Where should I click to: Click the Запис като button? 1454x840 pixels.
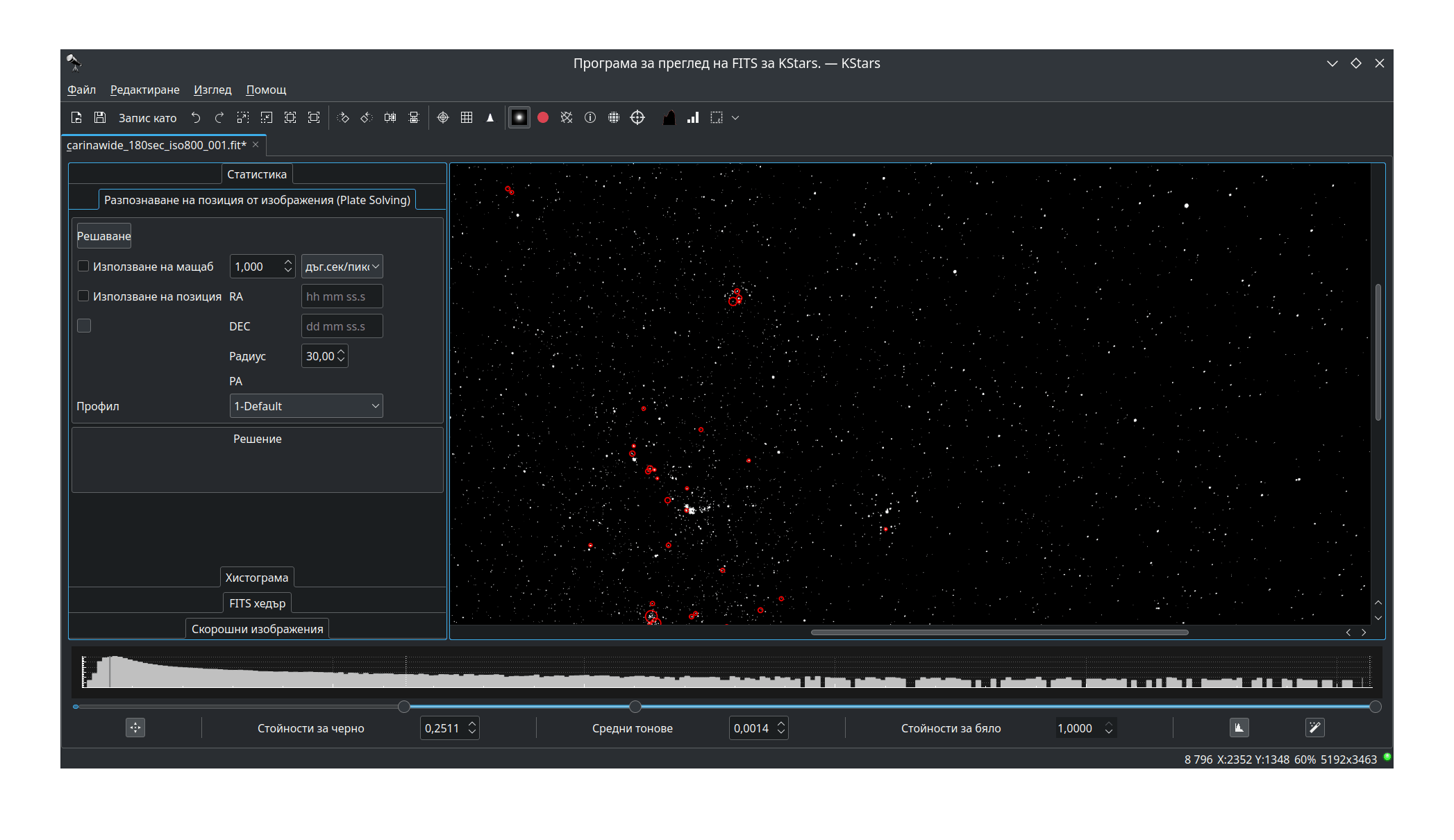(147, 118)
